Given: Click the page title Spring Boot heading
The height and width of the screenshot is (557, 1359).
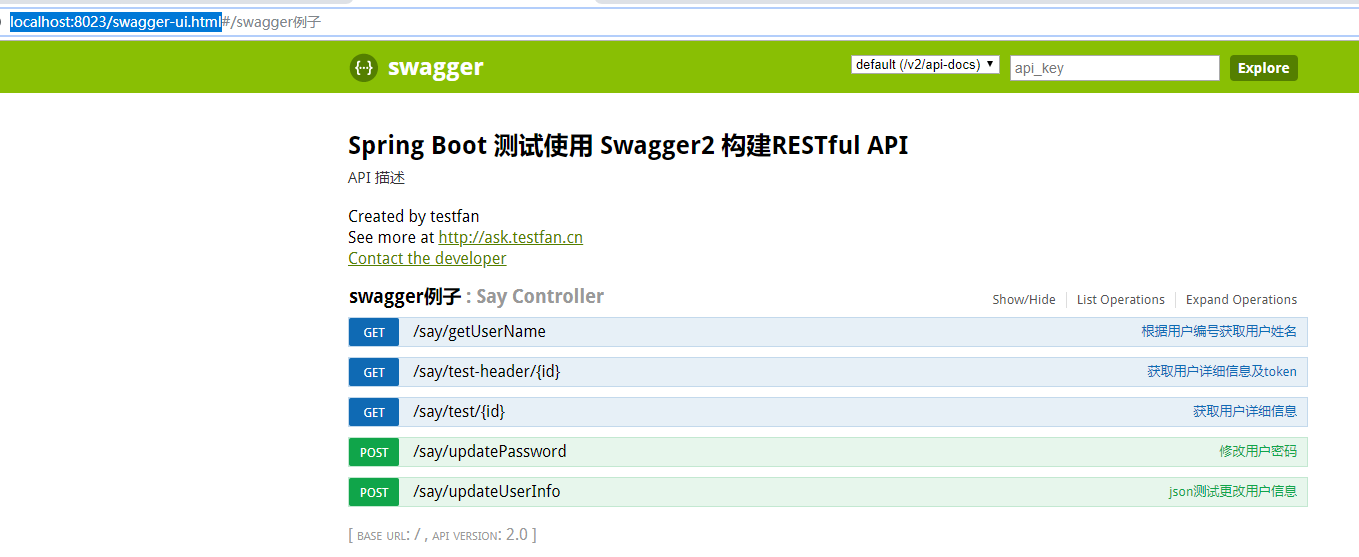Looking at the screenshot, I should [x=628, y=146].
